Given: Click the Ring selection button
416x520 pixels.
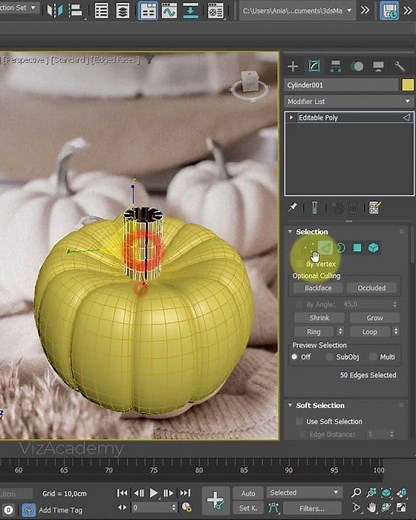Looking at the screenshot, I should [314, 332].
